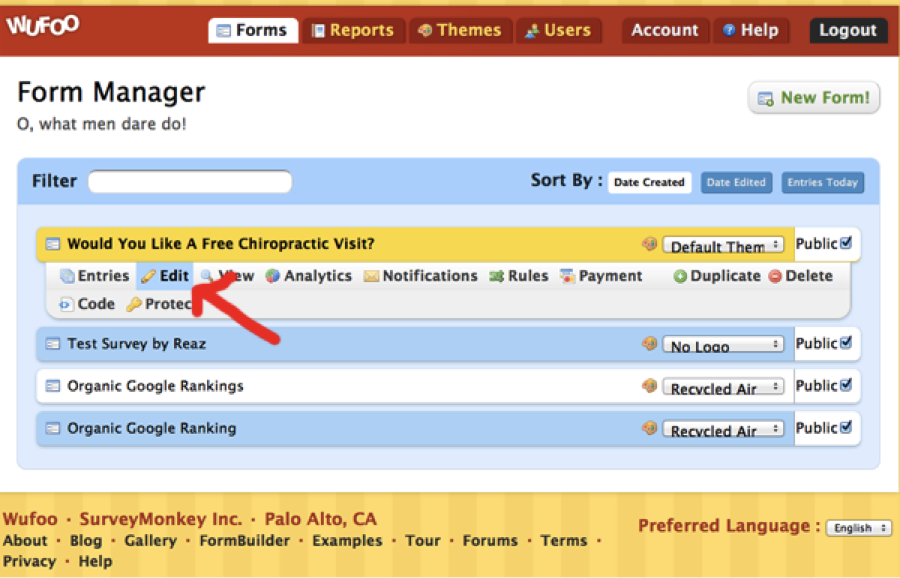Open Rules for the form

click(x=518, y=276)
